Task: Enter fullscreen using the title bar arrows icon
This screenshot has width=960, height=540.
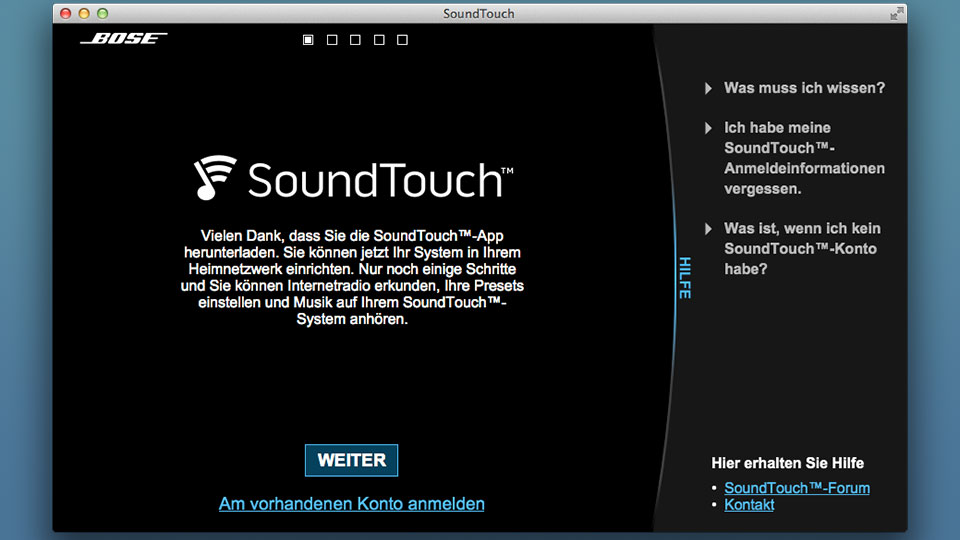Action: (x=895, y=13)
